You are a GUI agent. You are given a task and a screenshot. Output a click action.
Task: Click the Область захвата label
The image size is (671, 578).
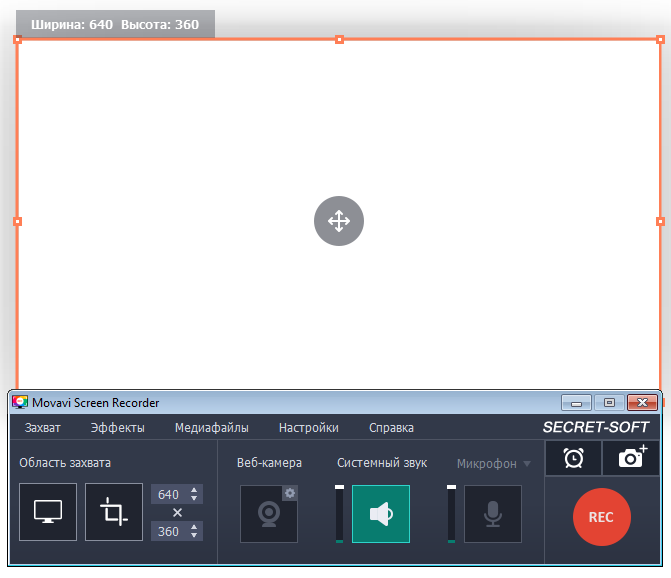pyautogui.click(x=65, y=462)
